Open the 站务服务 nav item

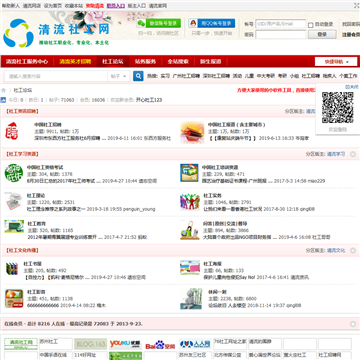click(145, 62)
